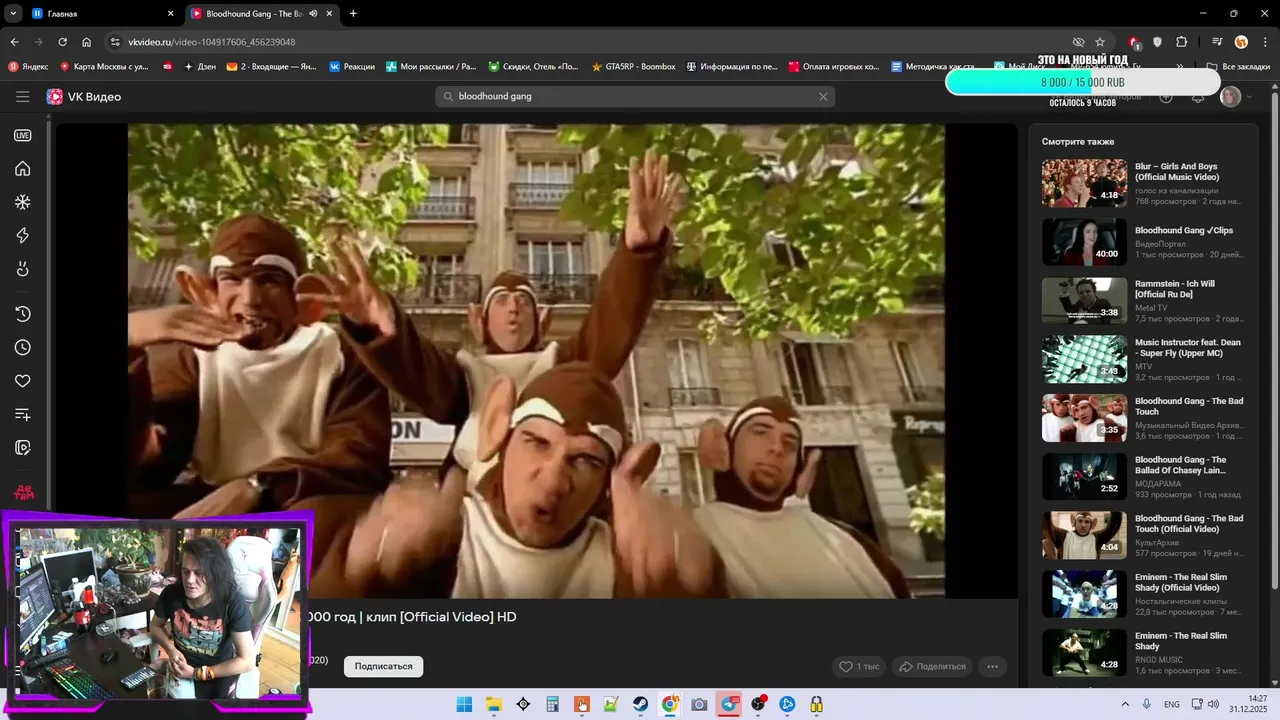Expand hidden bookmarks chevron
The height and width of the screenshot is (720, 1280).
pyautogui.click(x=1180, y=67)
